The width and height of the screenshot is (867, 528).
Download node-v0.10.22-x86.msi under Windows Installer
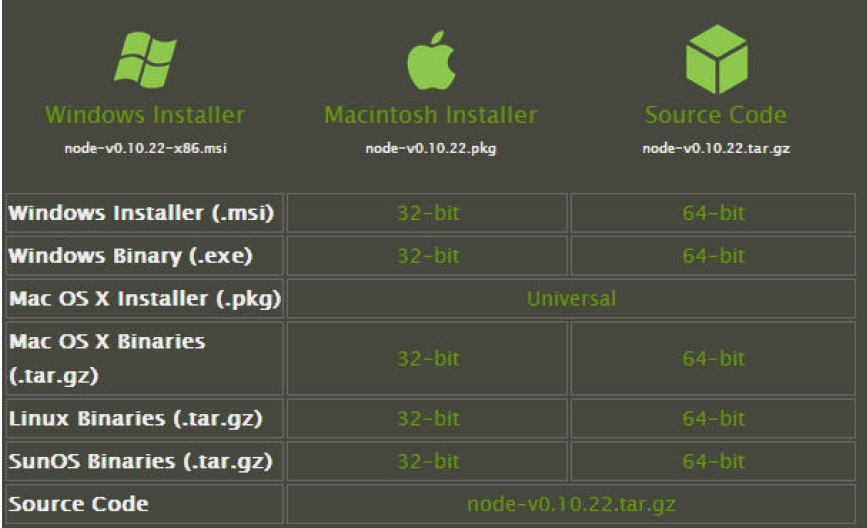coord(145,148)
